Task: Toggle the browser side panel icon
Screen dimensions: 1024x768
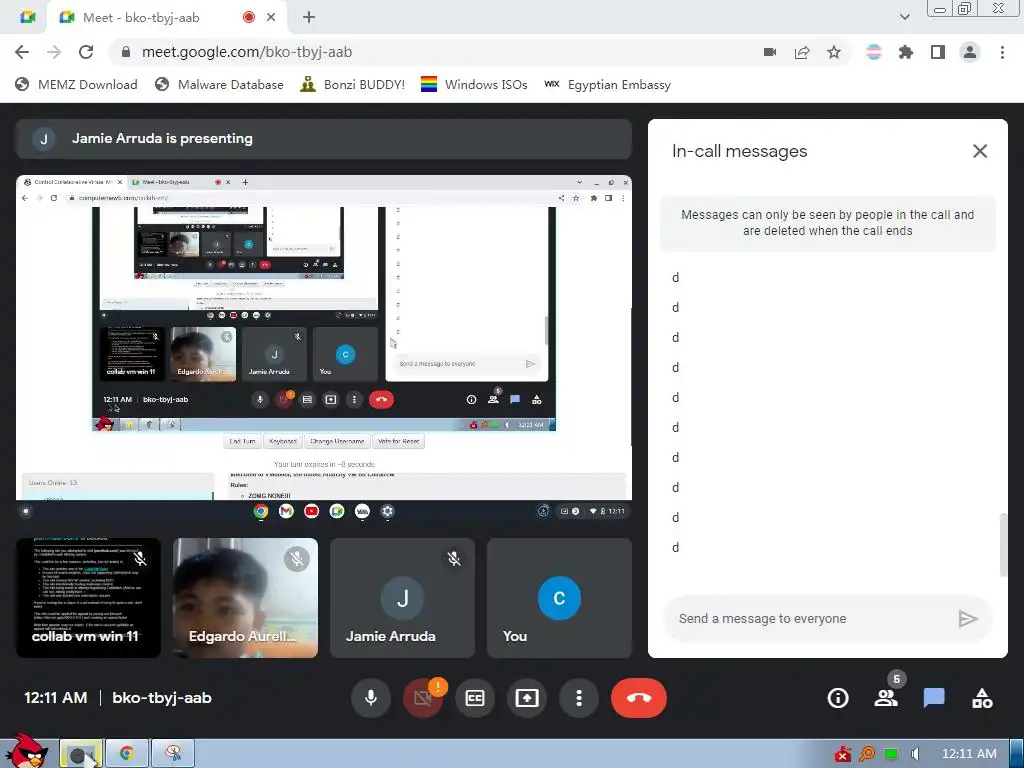Action: click(x=938, y=52)
